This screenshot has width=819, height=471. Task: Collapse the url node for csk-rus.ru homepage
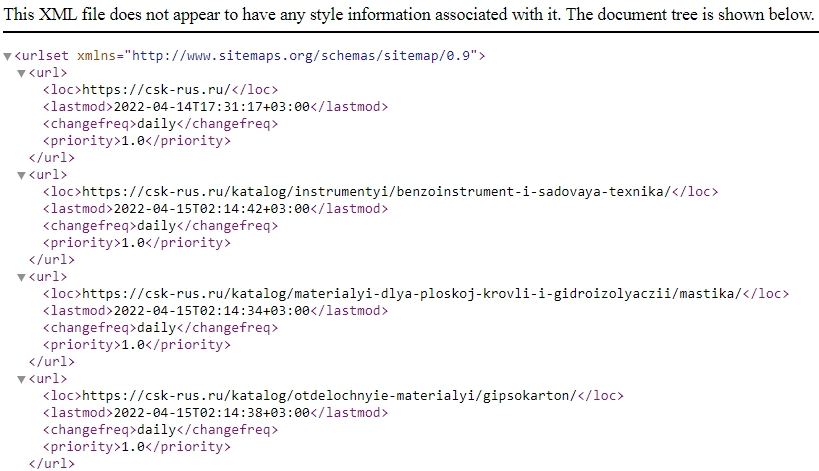[21, 74]
